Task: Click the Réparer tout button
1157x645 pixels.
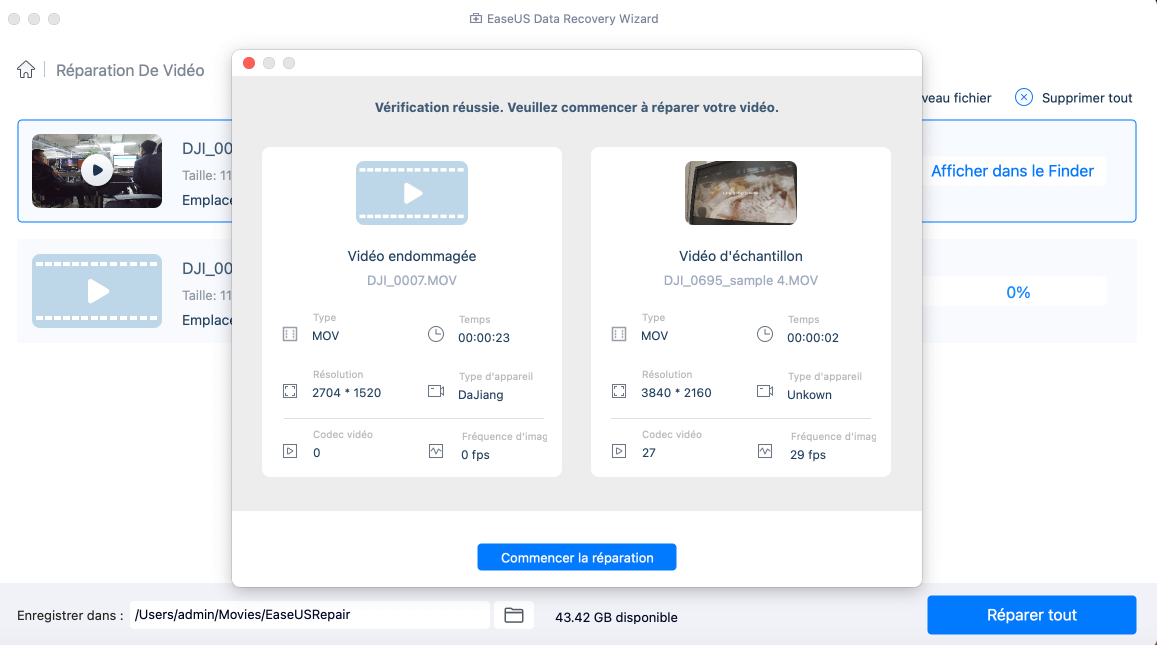Action: (x=1032, y=615)
